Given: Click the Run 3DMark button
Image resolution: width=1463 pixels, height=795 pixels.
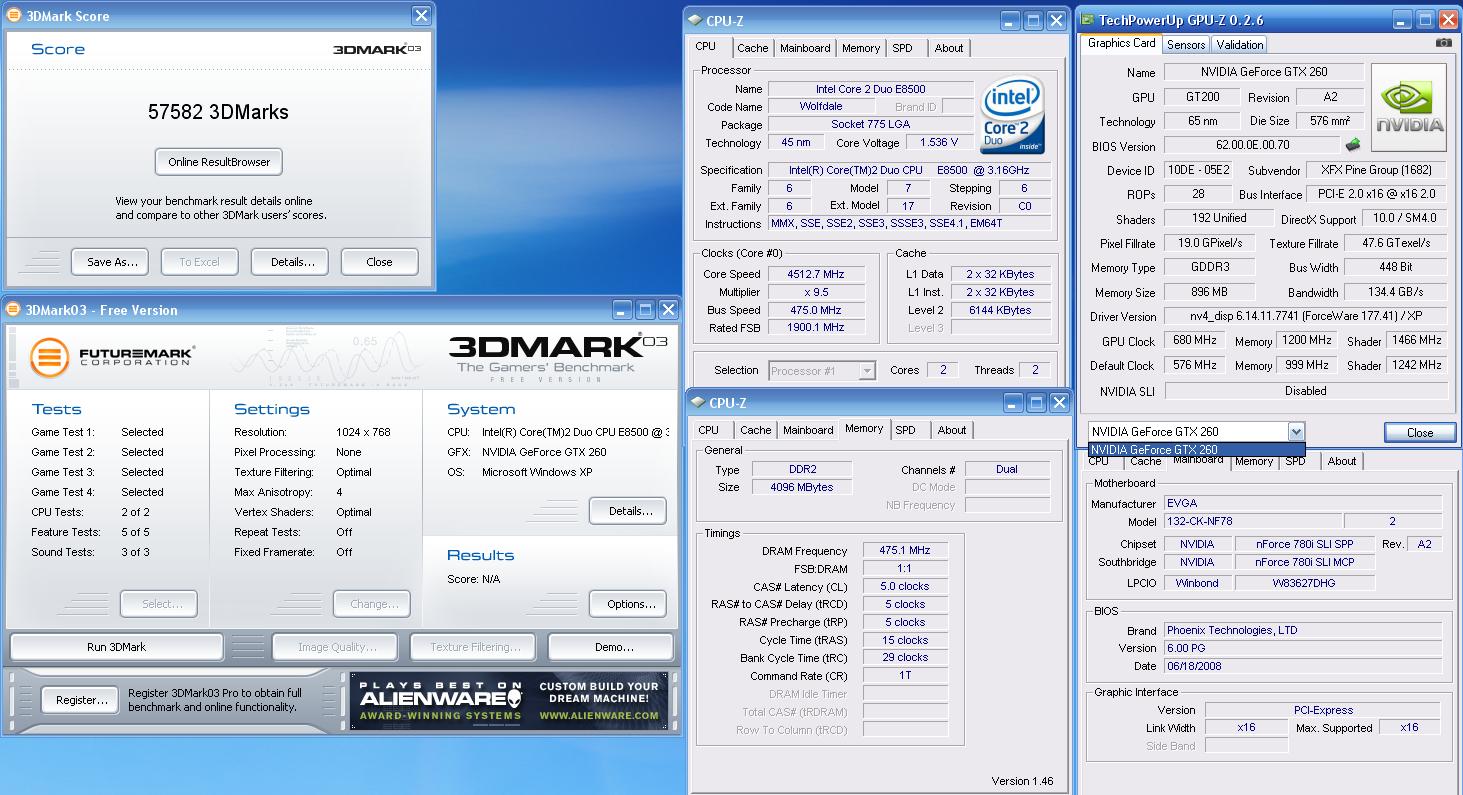Looking at the screenshot, I should (116, 647).
